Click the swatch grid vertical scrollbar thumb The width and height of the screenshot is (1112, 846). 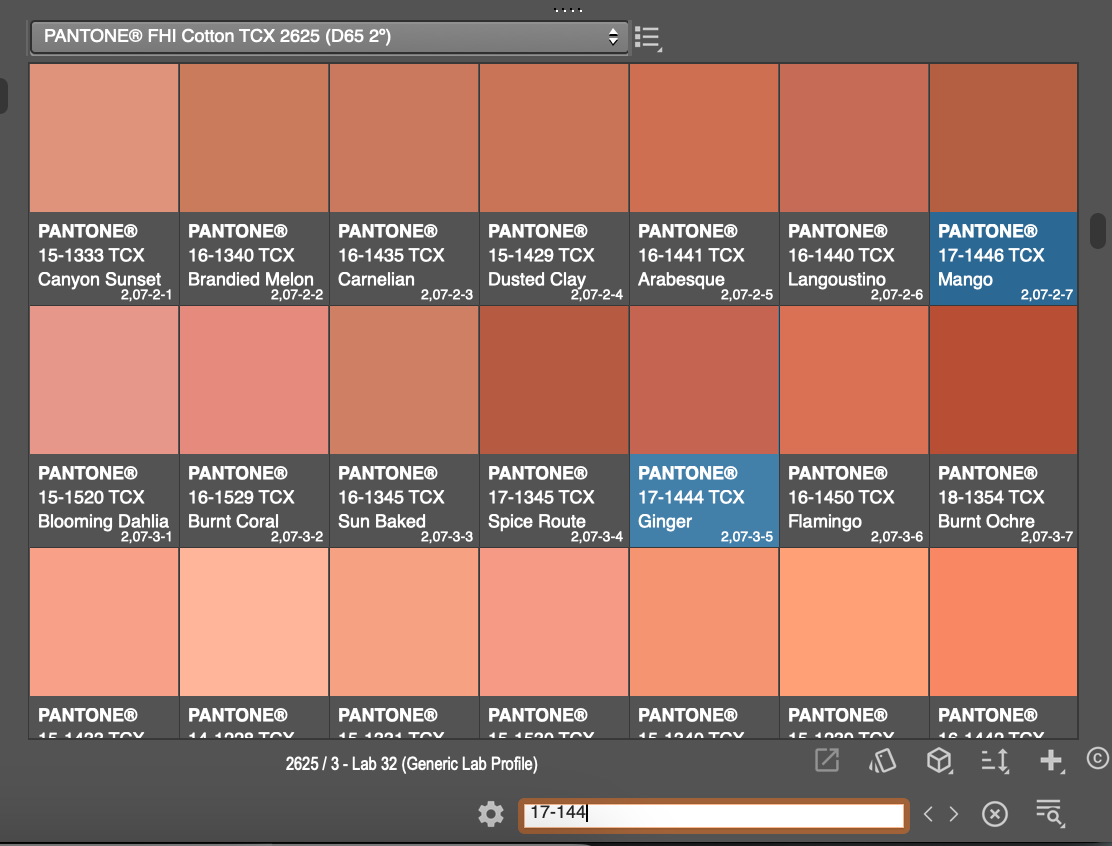coord(1097,230)
